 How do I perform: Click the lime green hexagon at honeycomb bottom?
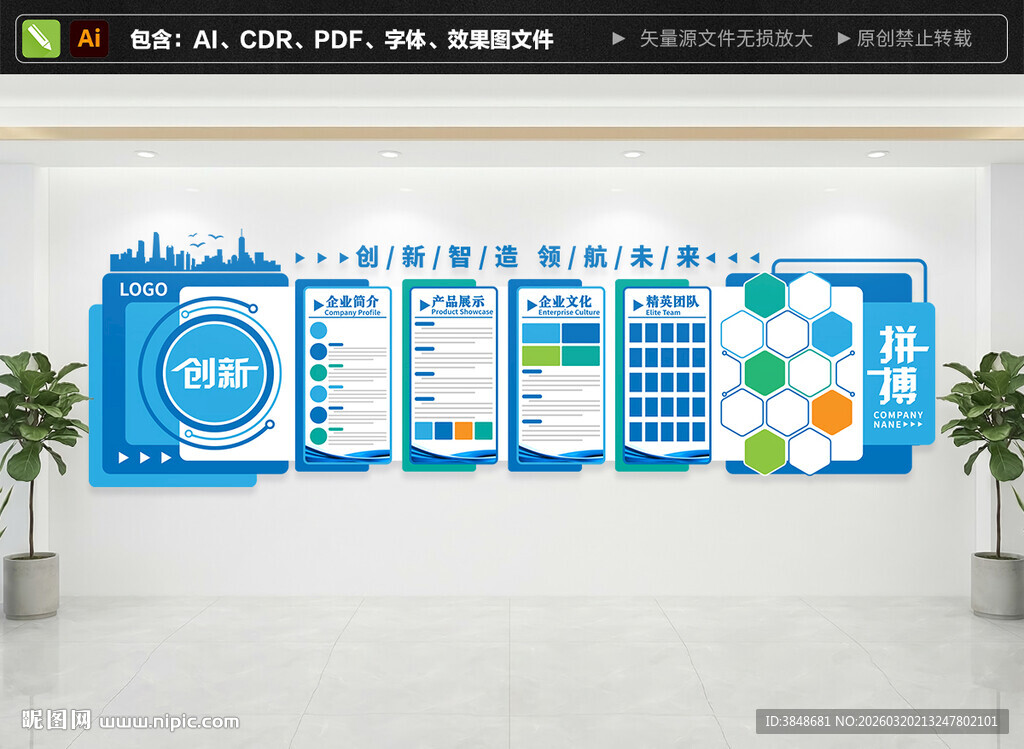tap(765, 452)
